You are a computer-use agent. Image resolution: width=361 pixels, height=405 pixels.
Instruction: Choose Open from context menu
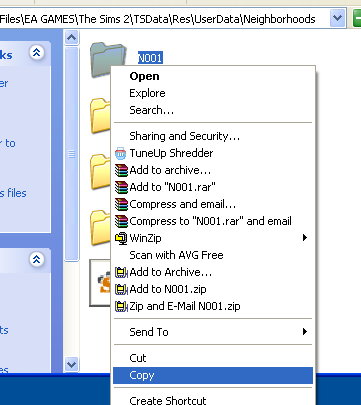pyautogui.click(x=213, y=76)
